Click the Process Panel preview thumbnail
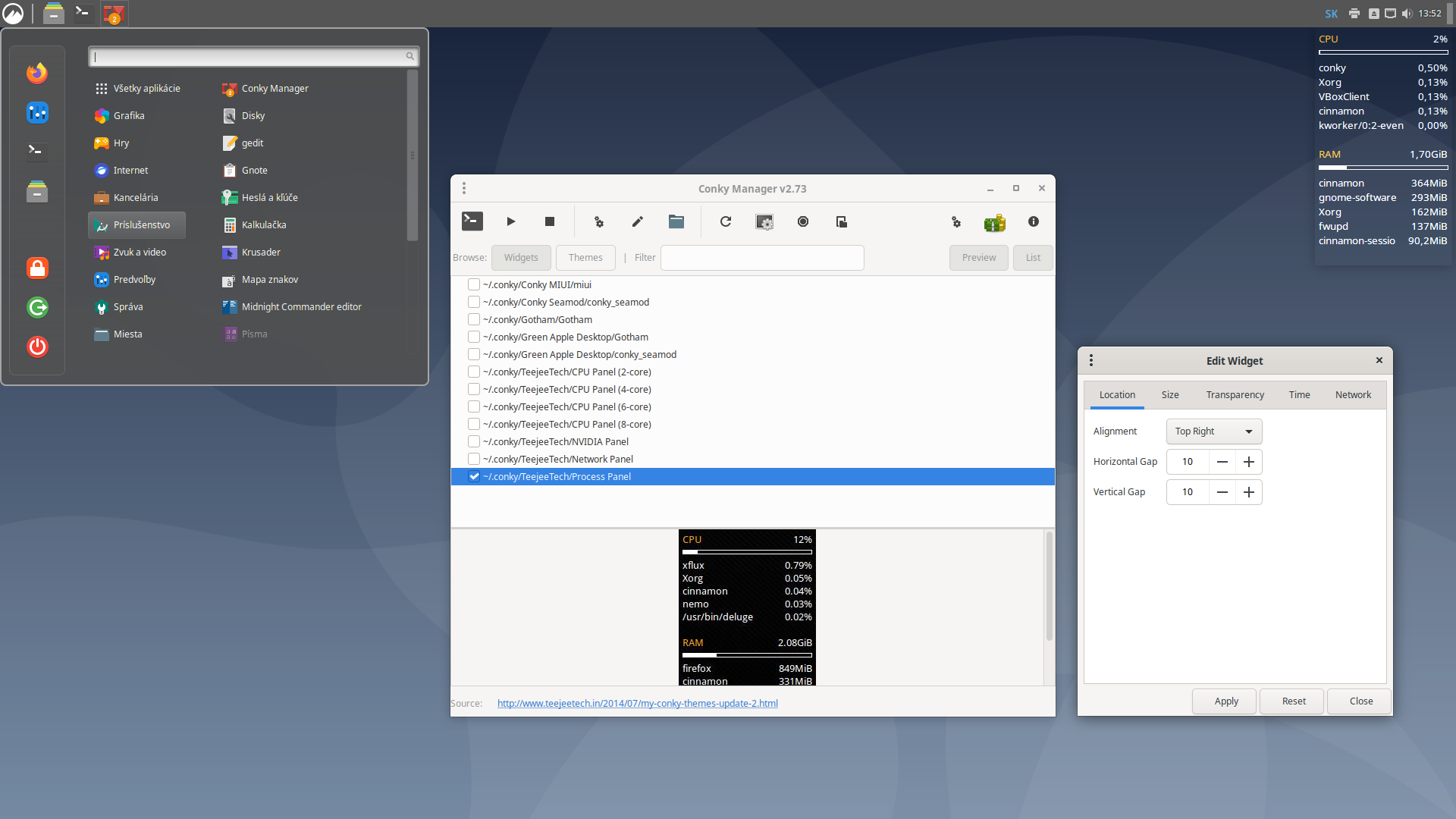This screenshot has height=819, width=1456. tap(747, 607)
